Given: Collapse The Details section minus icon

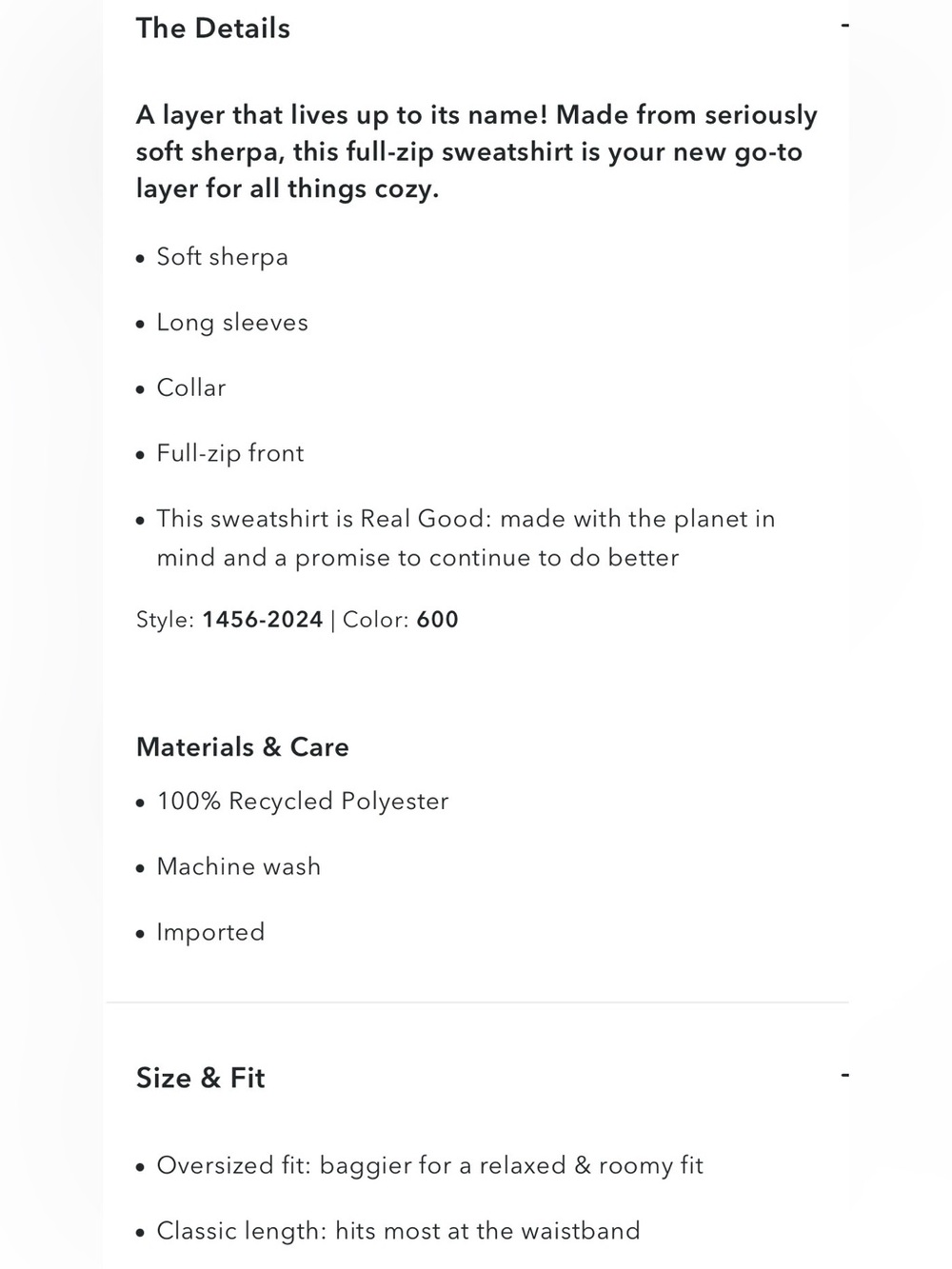Looking at the screenshot, I should point(844,26).
